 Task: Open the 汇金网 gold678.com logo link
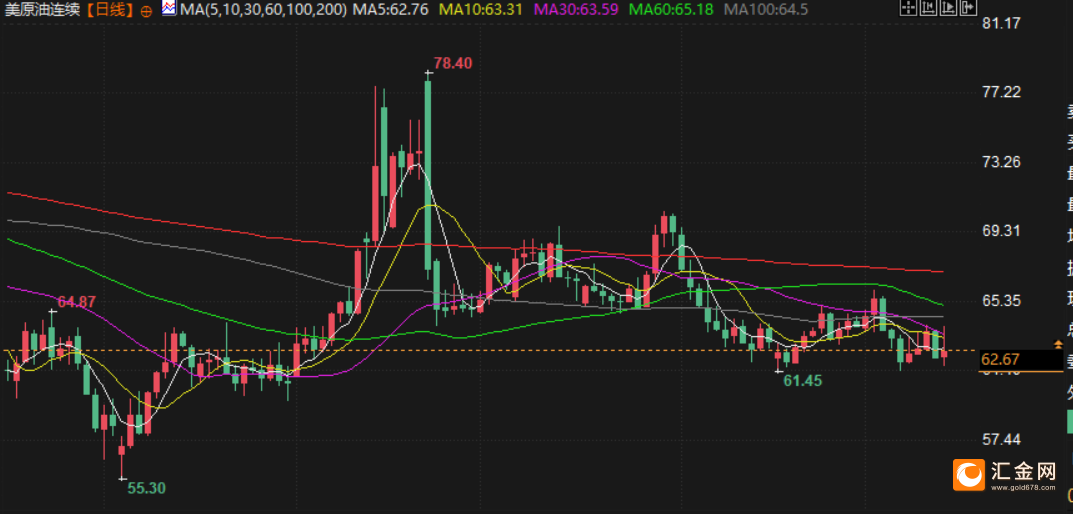coord(1005,475)
